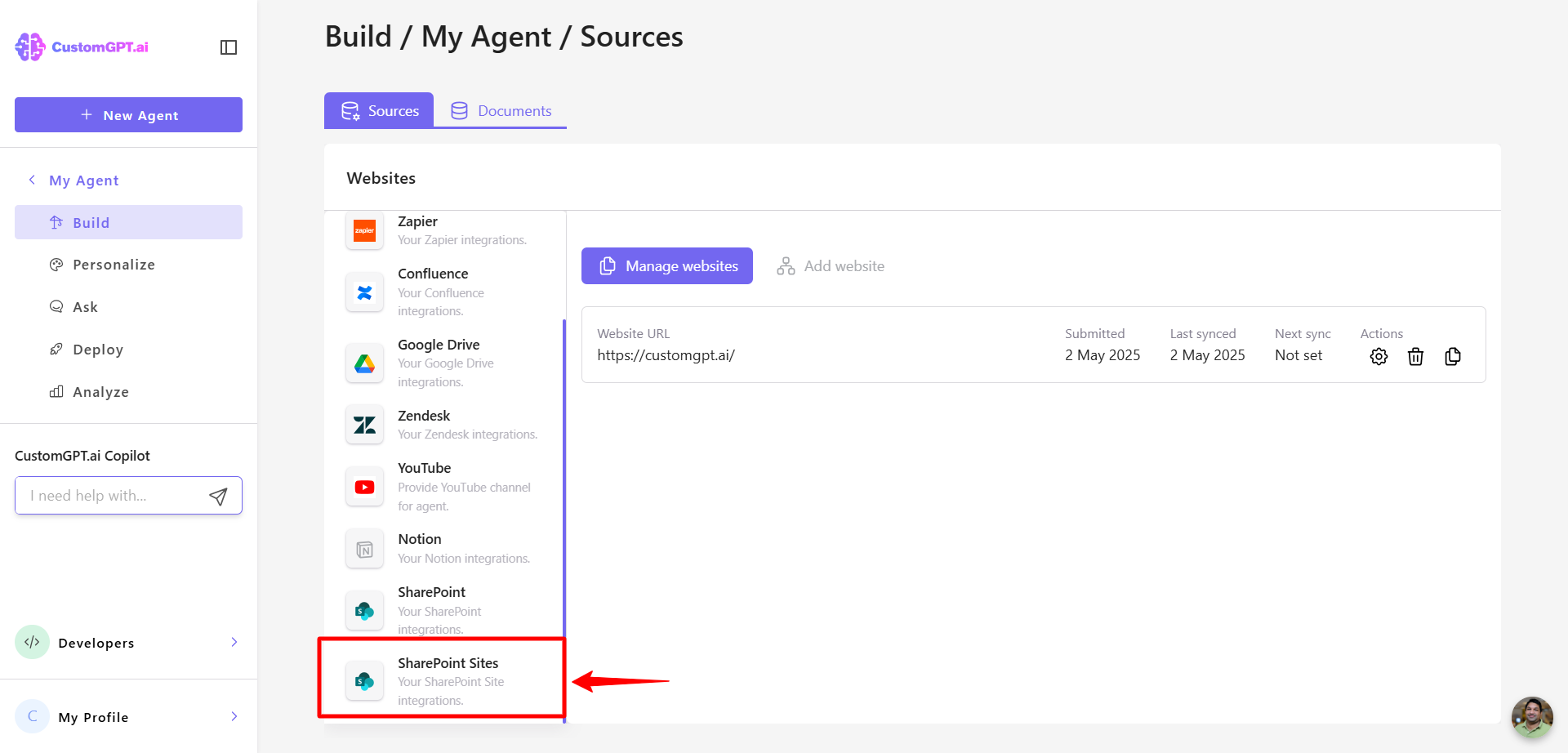The image size is (1568, 753).
Task: Click the Zendesk logo icon
Action: tap(364, 425)
